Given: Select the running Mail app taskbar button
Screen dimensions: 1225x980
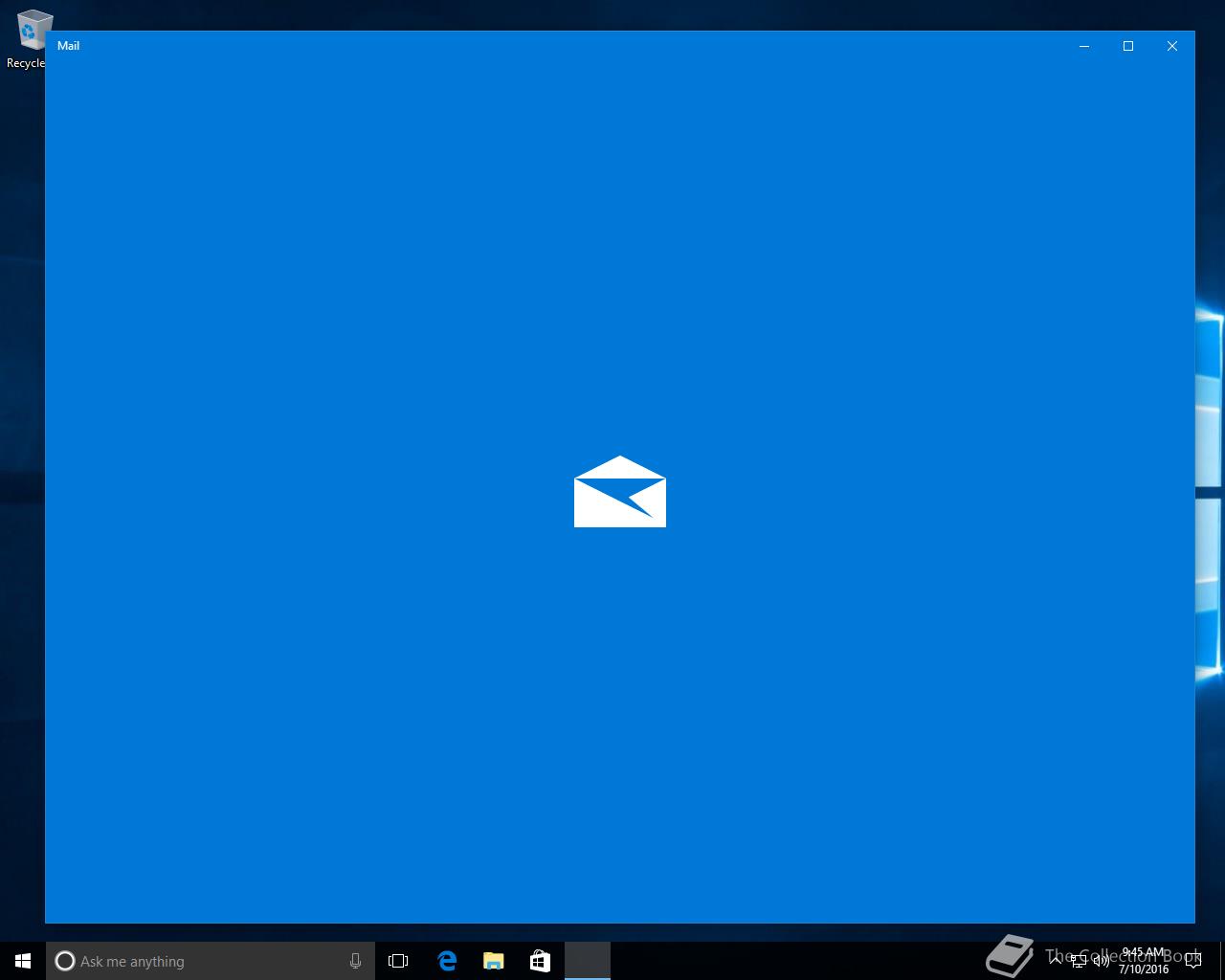Looking at the screenshot, I should 587,961.
